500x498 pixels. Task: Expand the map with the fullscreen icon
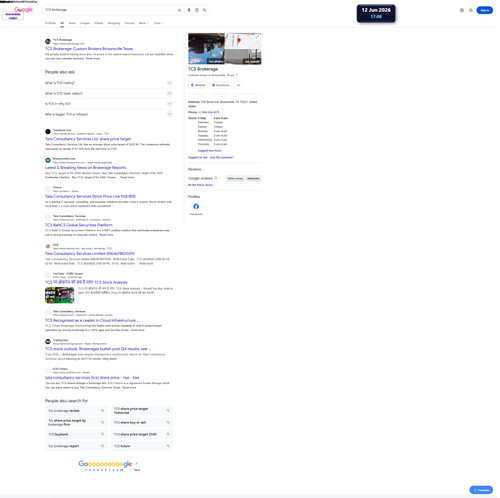pyautogui.click(x=257, y=37)
